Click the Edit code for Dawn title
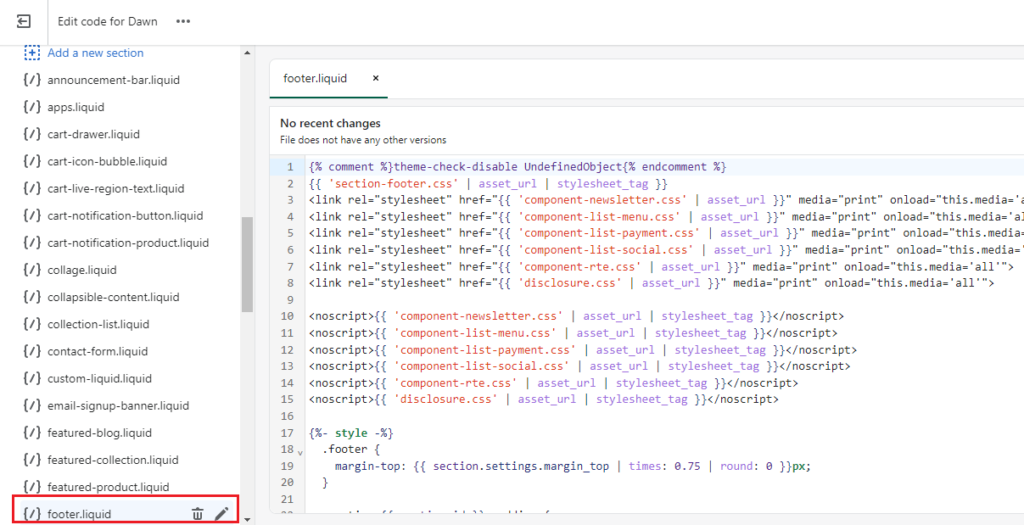Viewport: 1024px width, 525px height. click(x=107, y=21)
